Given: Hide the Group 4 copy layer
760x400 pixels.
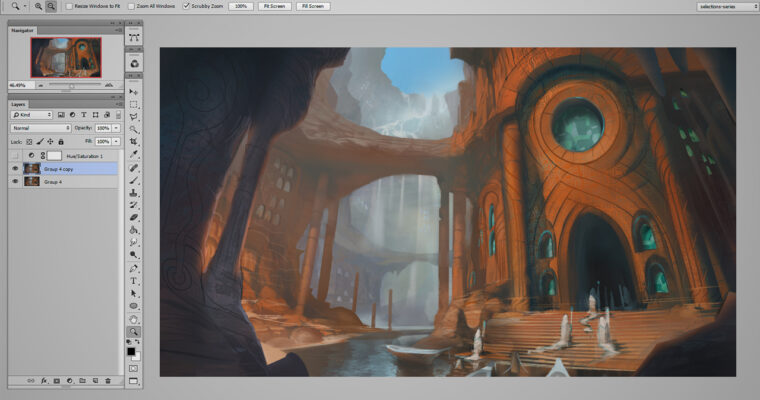Looking at the screenshot, I should coord(14,169).
